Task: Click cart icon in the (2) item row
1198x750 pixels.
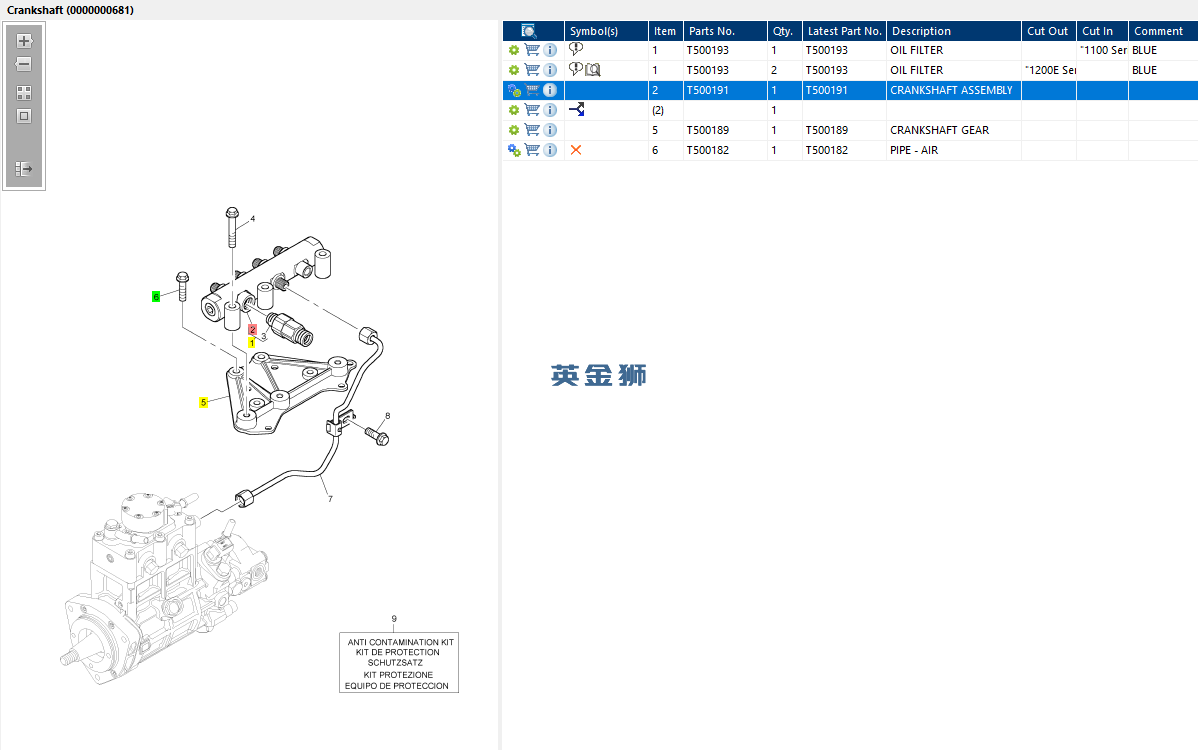Action: click(532, 110)
